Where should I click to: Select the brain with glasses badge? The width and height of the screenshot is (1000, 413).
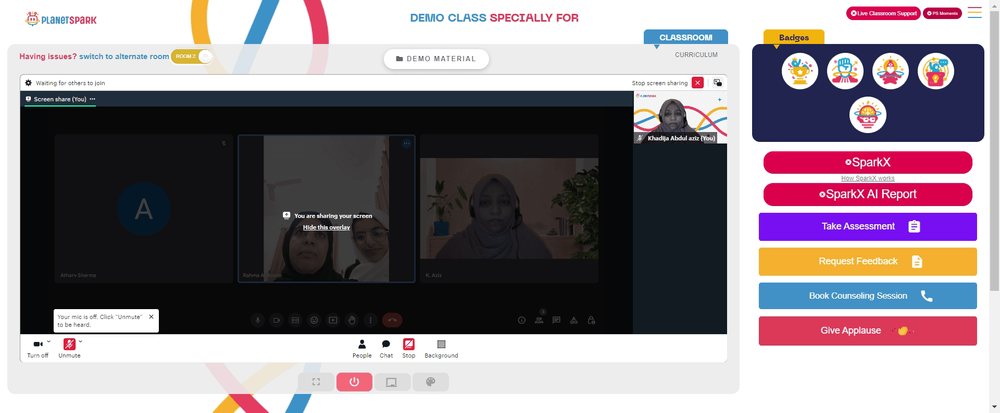867,115
